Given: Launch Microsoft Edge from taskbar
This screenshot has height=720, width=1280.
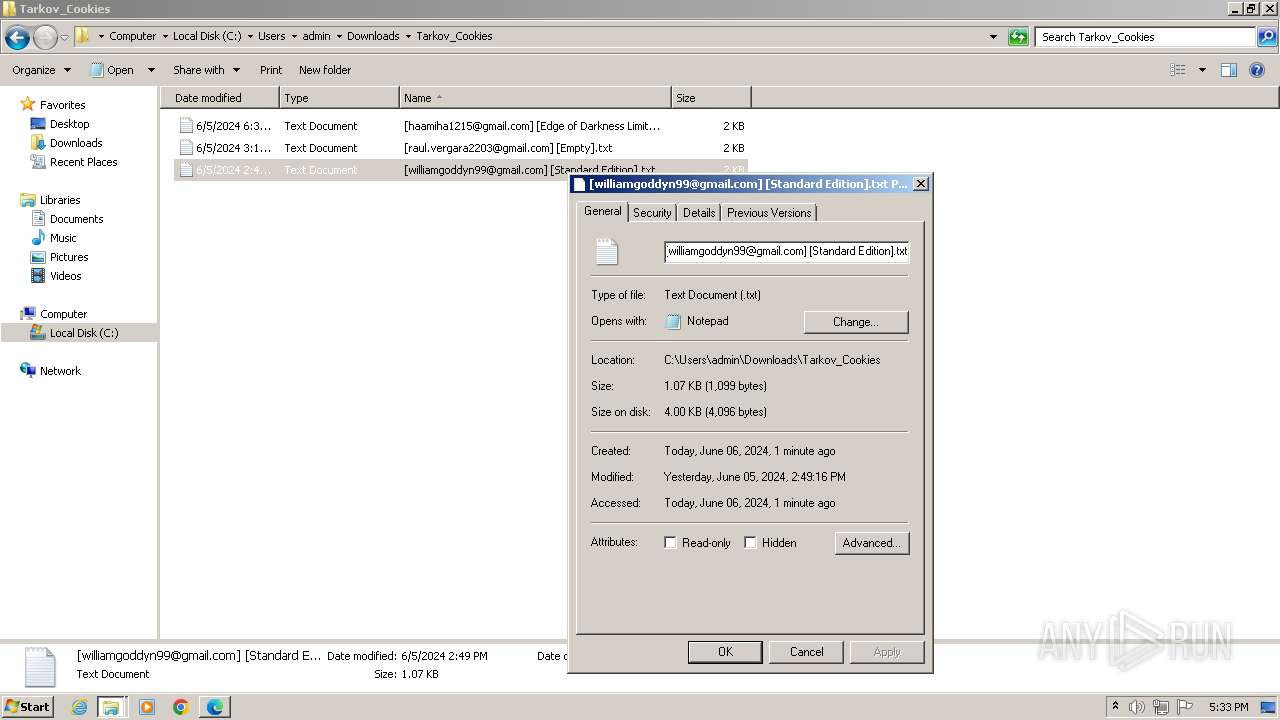Looking at the screenshot, I should click(215, 707).
